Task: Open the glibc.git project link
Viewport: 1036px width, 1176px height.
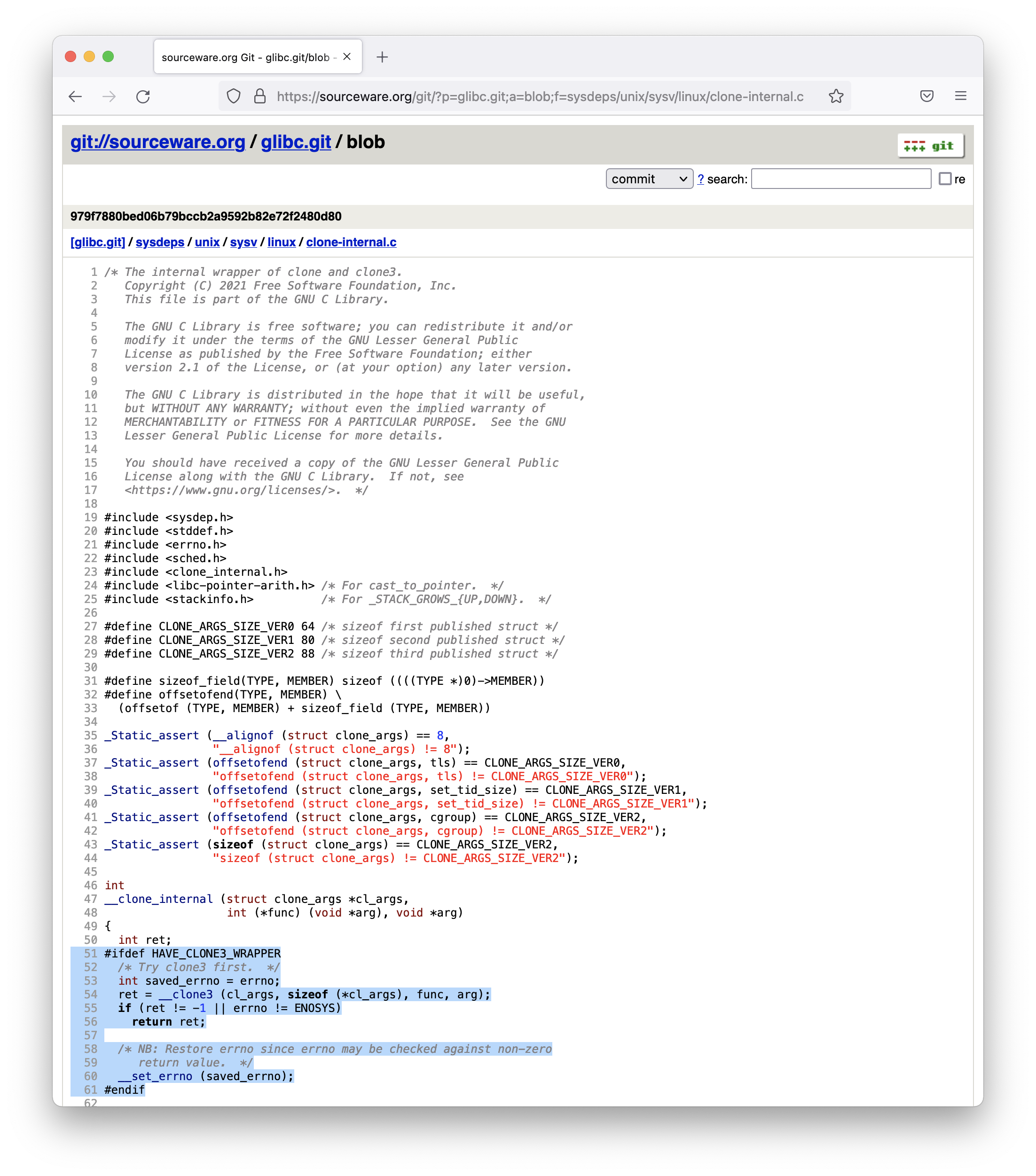Action: click(x=296, y=142)
